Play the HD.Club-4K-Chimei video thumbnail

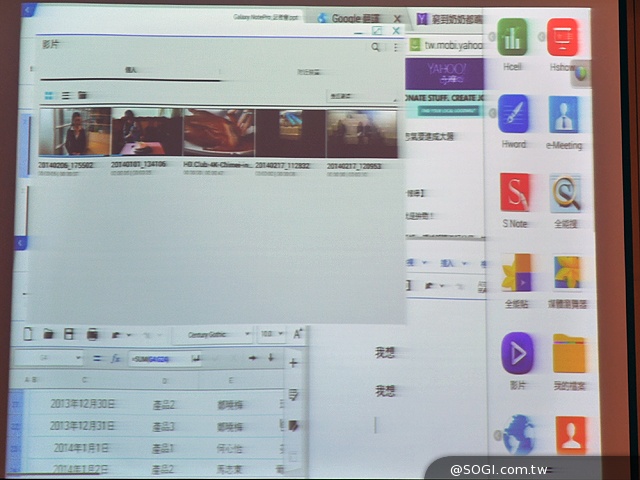[219, 132]
